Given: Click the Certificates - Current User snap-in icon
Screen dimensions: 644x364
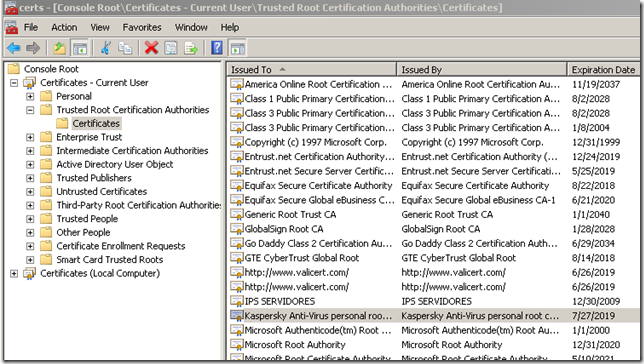Looking at the screenshot, I should (x=30, y=83).
